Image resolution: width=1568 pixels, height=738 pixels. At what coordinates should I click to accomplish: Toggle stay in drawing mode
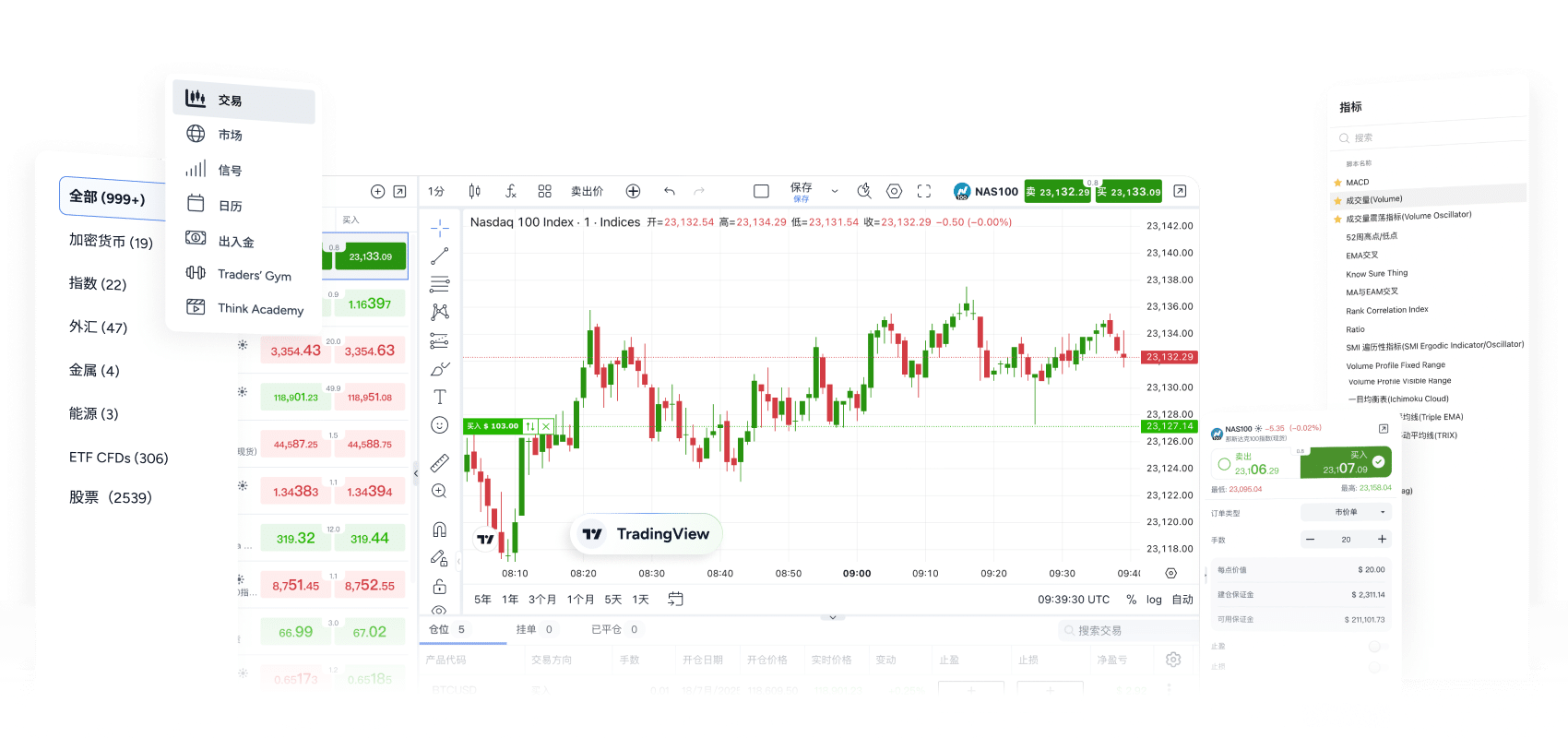440,558
